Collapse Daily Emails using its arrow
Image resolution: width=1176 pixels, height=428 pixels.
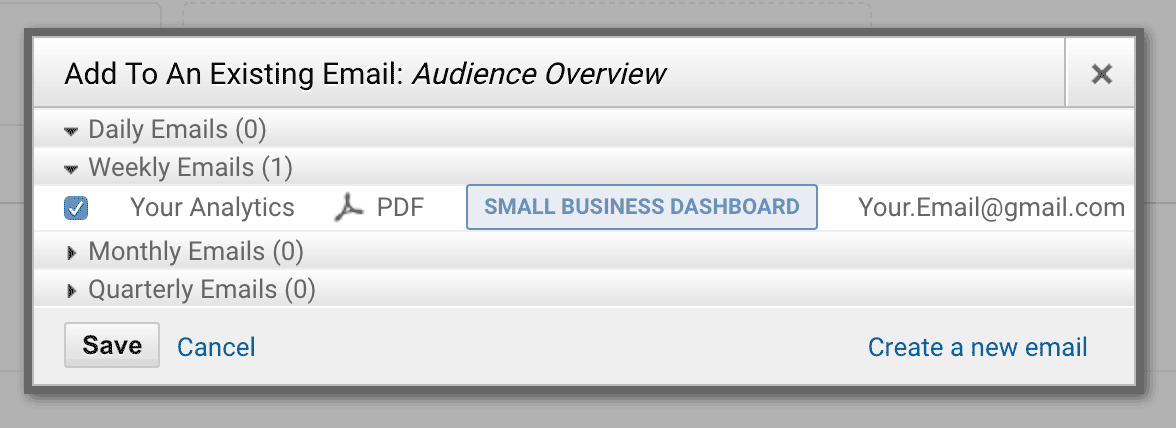click(x=71, y=131)
